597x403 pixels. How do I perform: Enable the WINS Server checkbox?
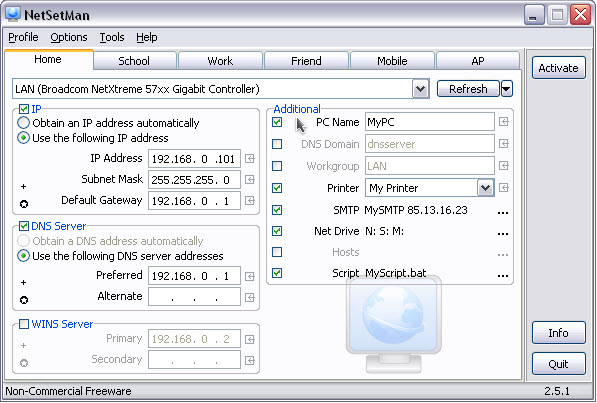click(x=24, y=324)
